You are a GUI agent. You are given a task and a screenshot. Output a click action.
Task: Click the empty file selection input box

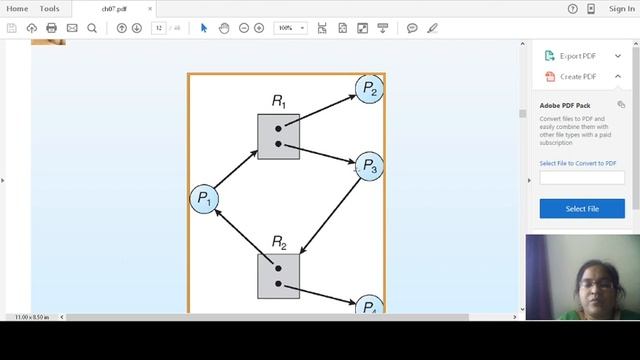(582, 178)
